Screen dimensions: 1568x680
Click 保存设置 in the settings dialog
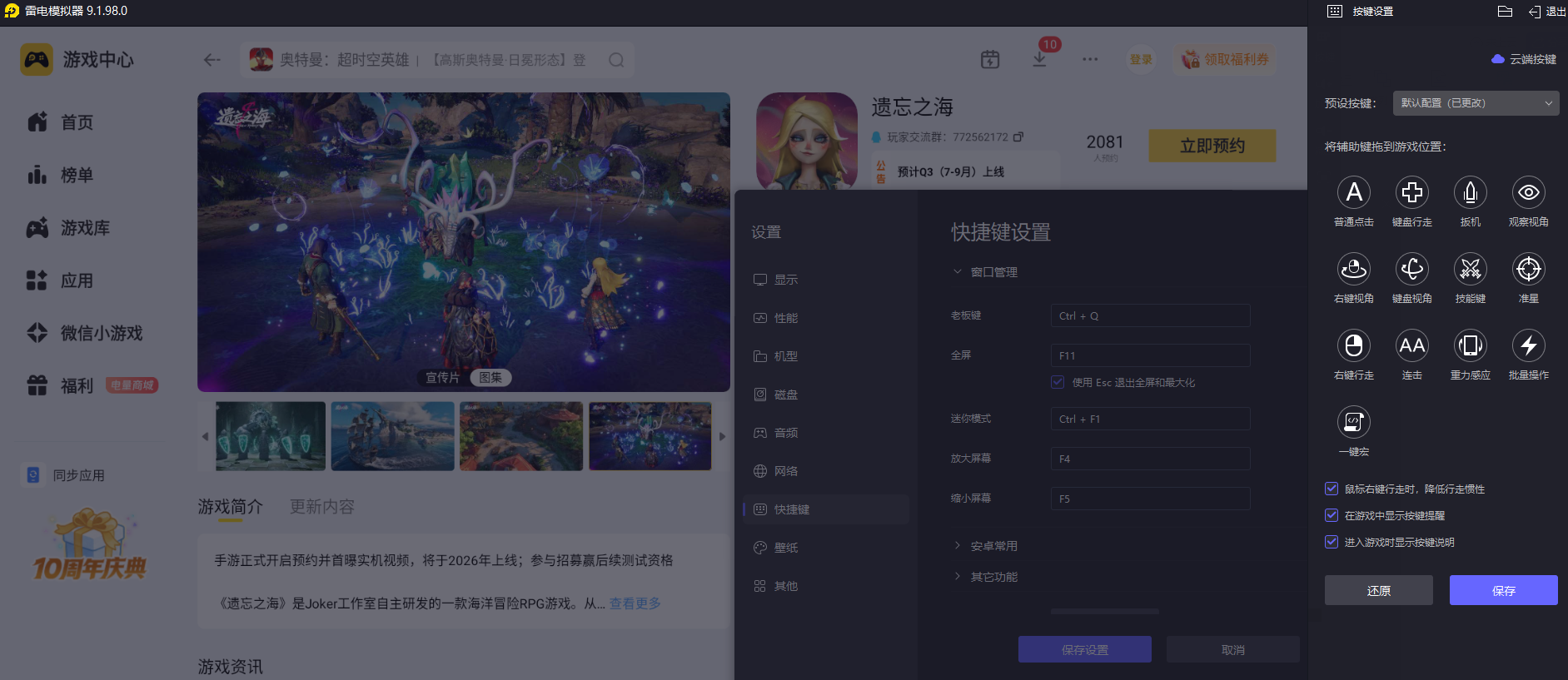(x=1085, y=649)
